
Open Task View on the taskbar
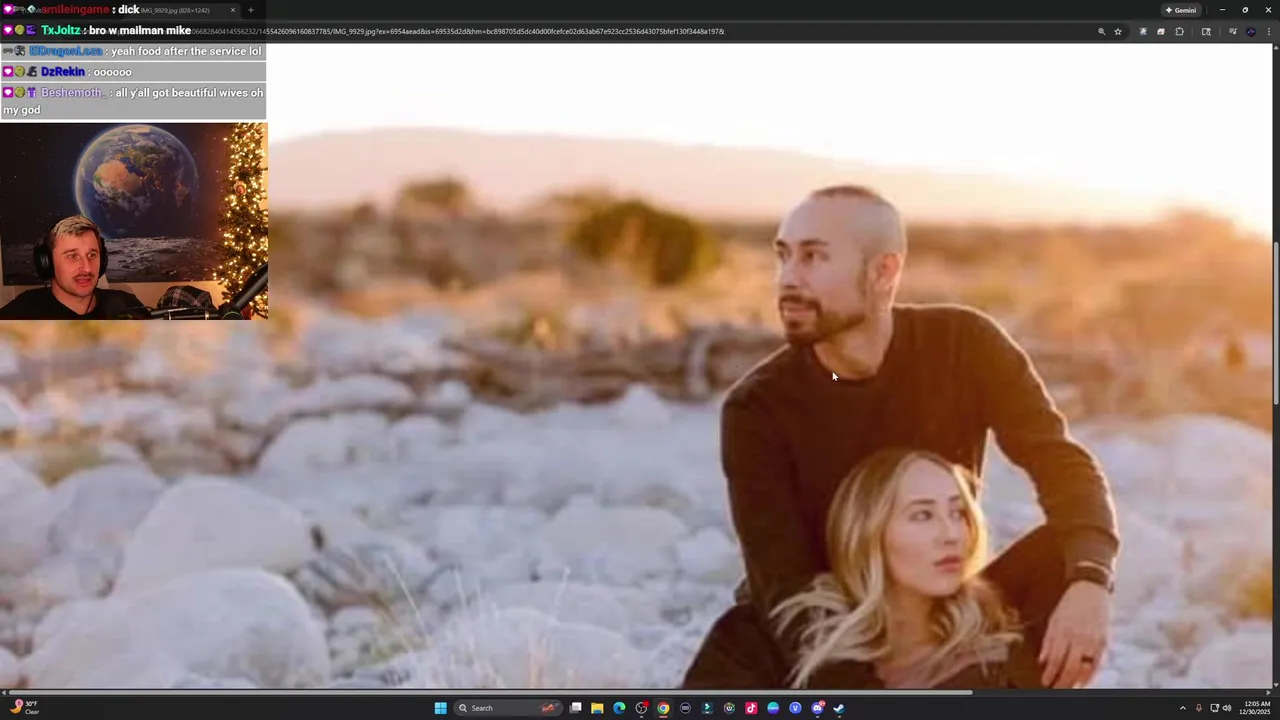pos(576,708)
